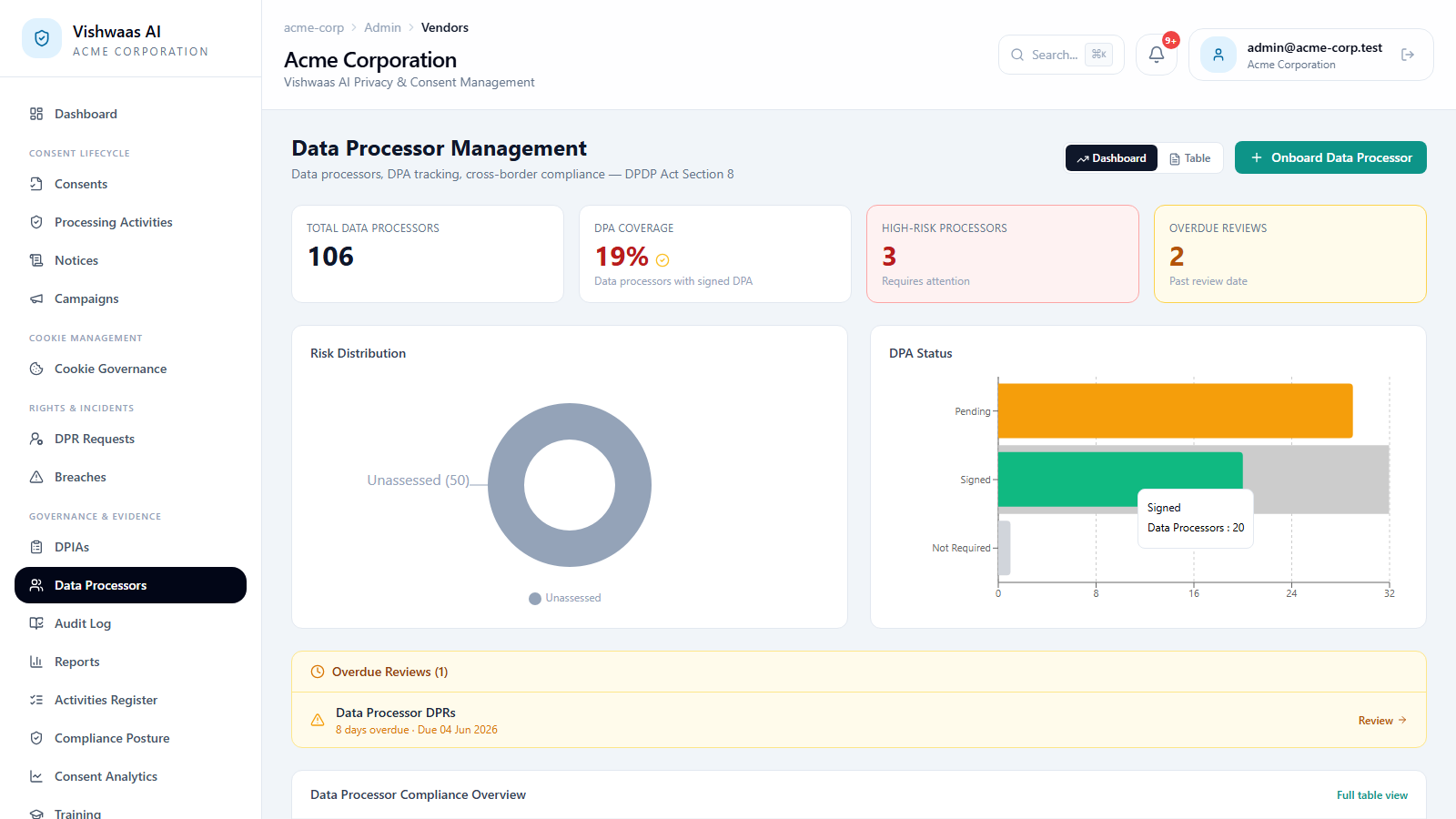Open Audit Log

tap(130, 623)
